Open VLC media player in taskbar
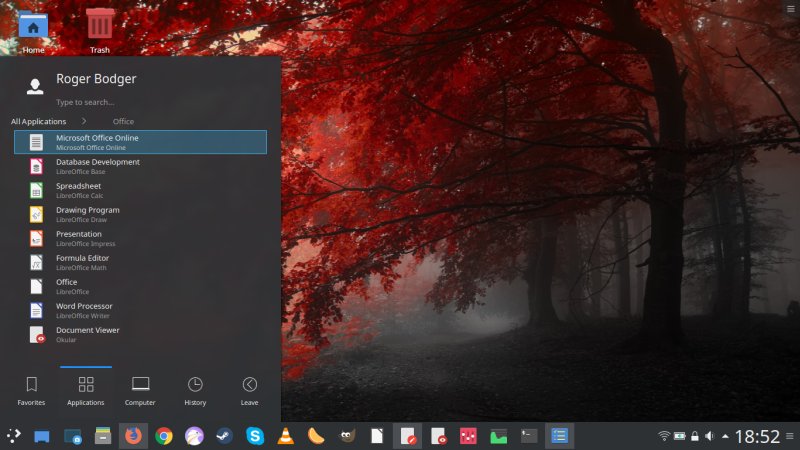This screenshot has height=450, width=800. click(x=285, y=436)
